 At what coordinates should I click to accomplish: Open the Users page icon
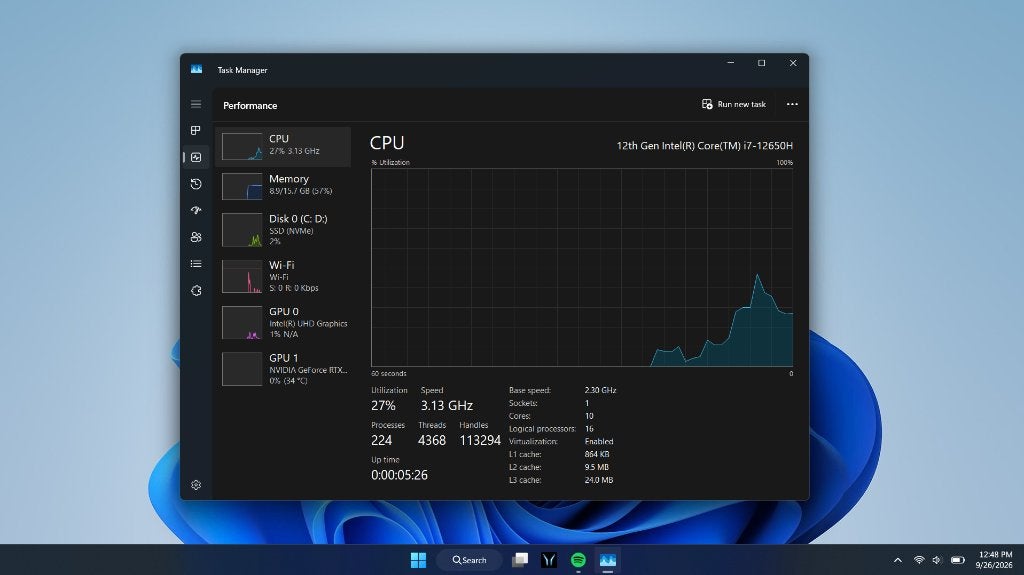click(196, 237)
